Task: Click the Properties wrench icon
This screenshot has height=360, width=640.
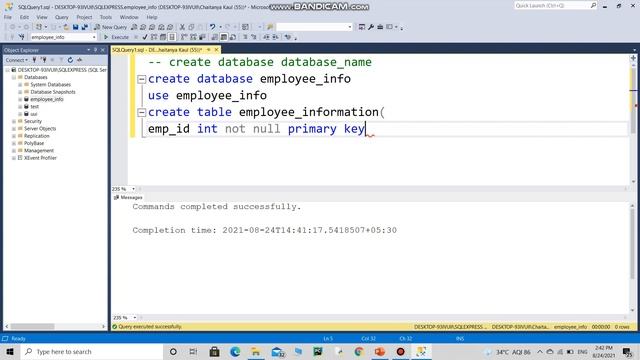Action: (x=371, y=27)
